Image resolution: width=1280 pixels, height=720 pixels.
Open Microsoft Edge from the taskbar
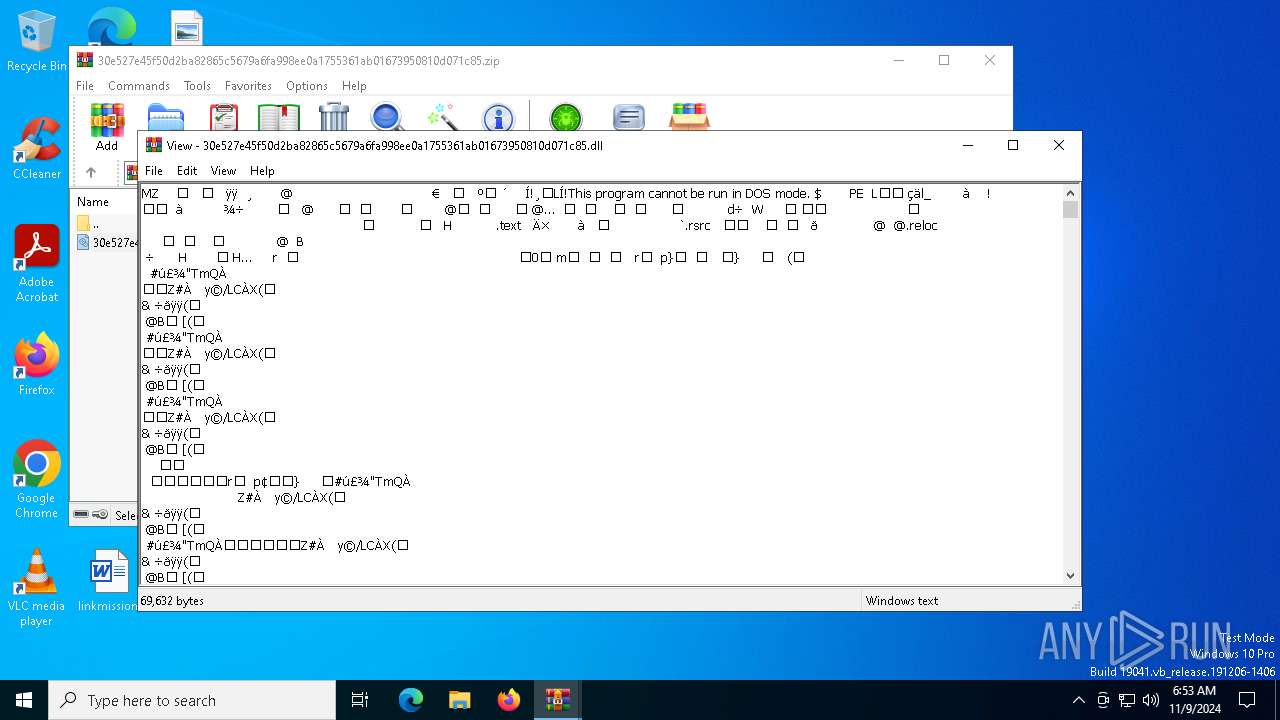[411, 700]
